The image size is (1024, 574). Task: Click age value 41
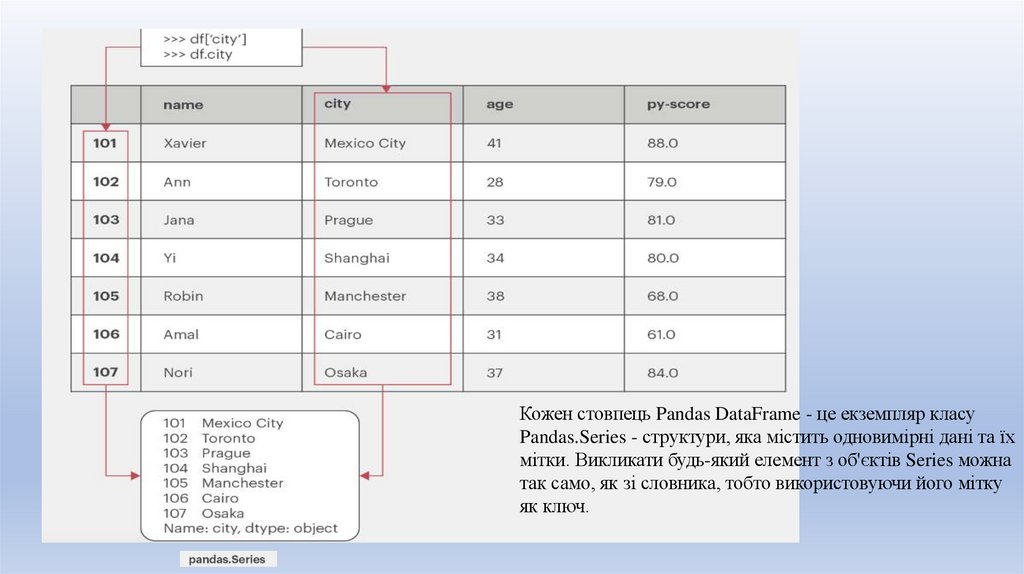(x=494, y=143)
